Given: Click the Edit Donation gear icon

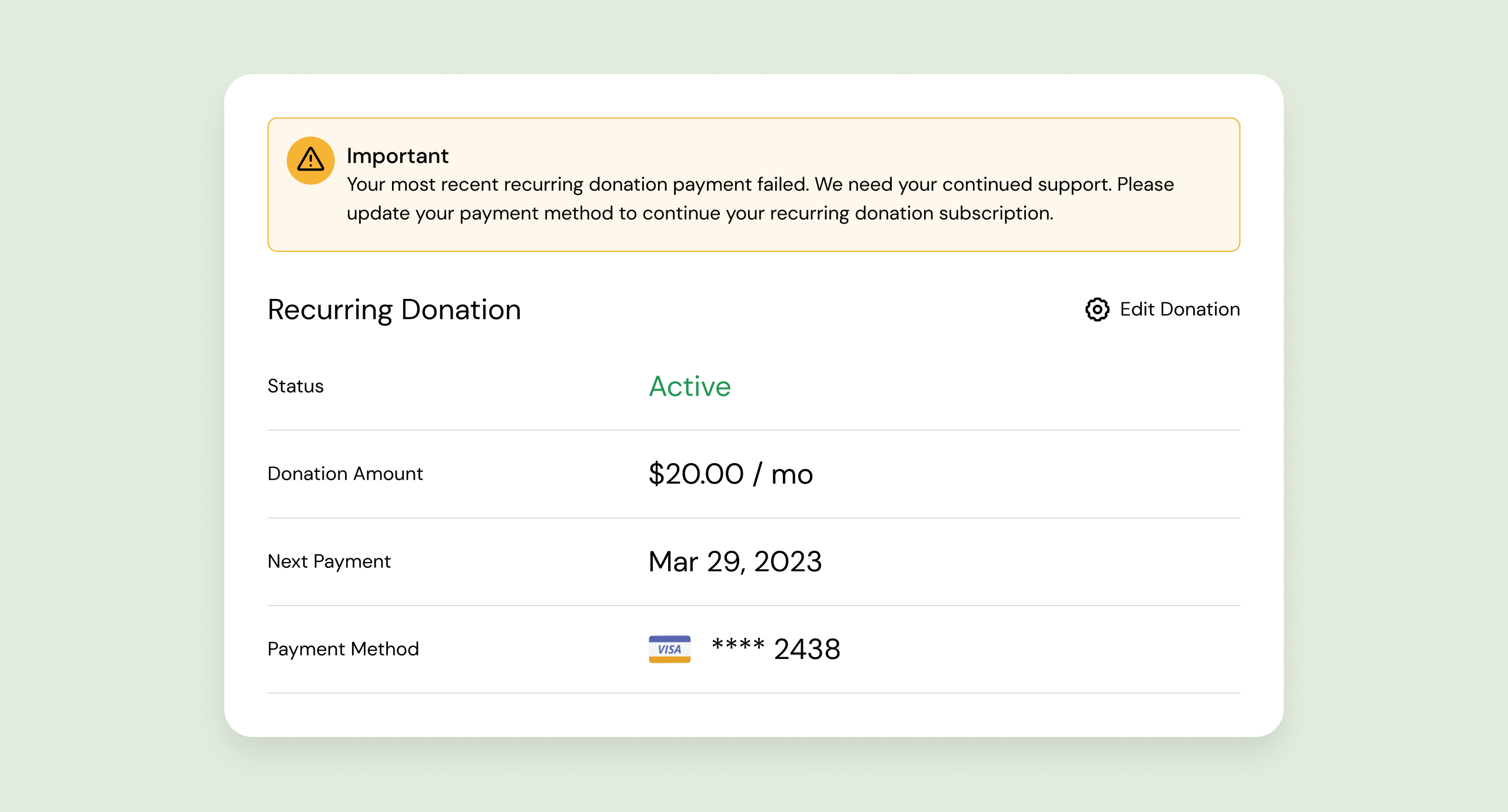Looking at the screenshot, I should coord(1097,310).
